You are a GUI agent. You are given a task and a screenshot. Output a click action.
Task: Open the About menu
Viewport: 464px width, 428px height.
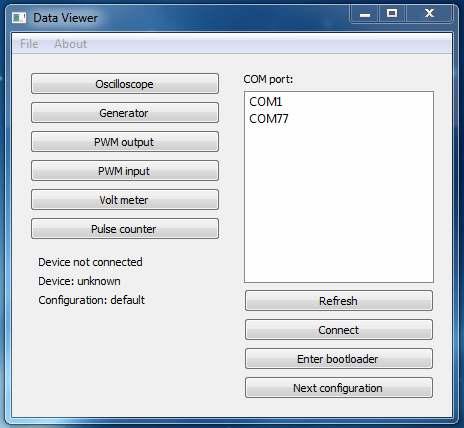pos(70,44)
